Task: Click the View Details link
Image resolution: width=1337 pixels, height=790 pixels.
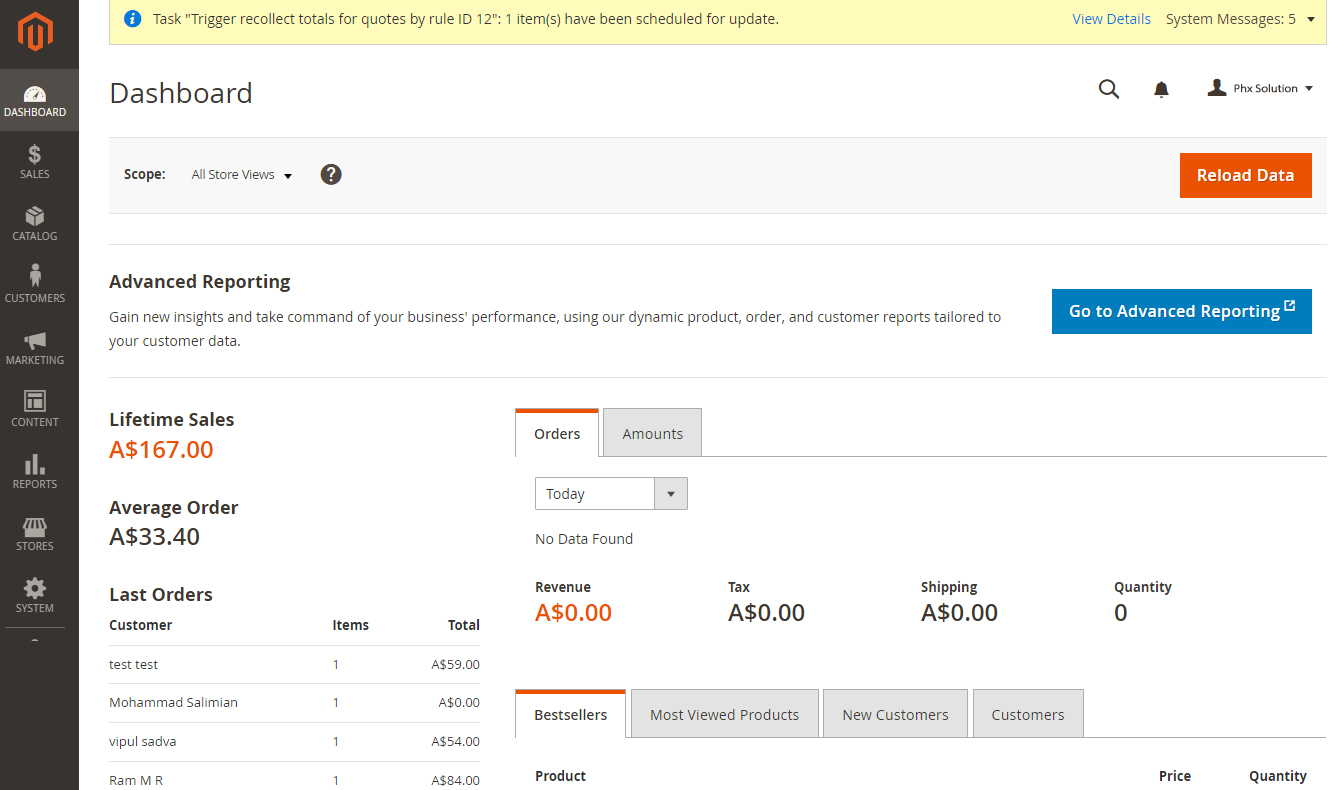Action: [1111, 19]
